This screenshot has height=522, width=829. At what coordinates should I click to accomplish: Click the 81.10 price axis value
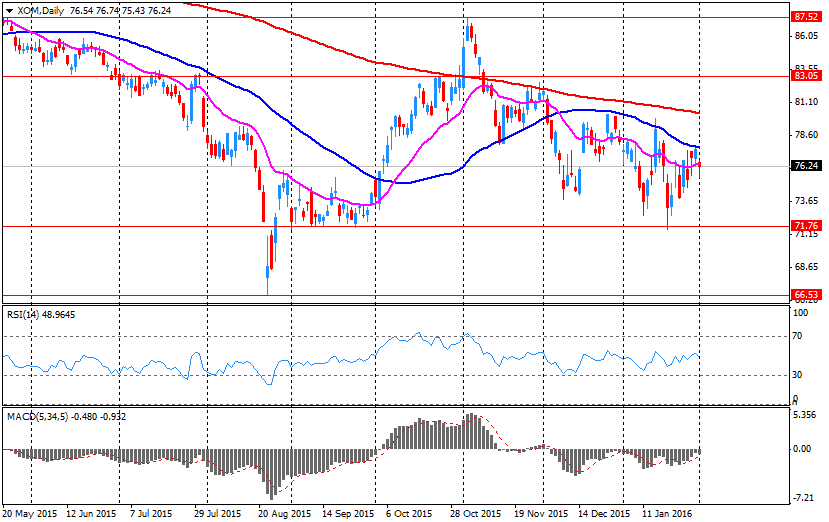[806, 102]
